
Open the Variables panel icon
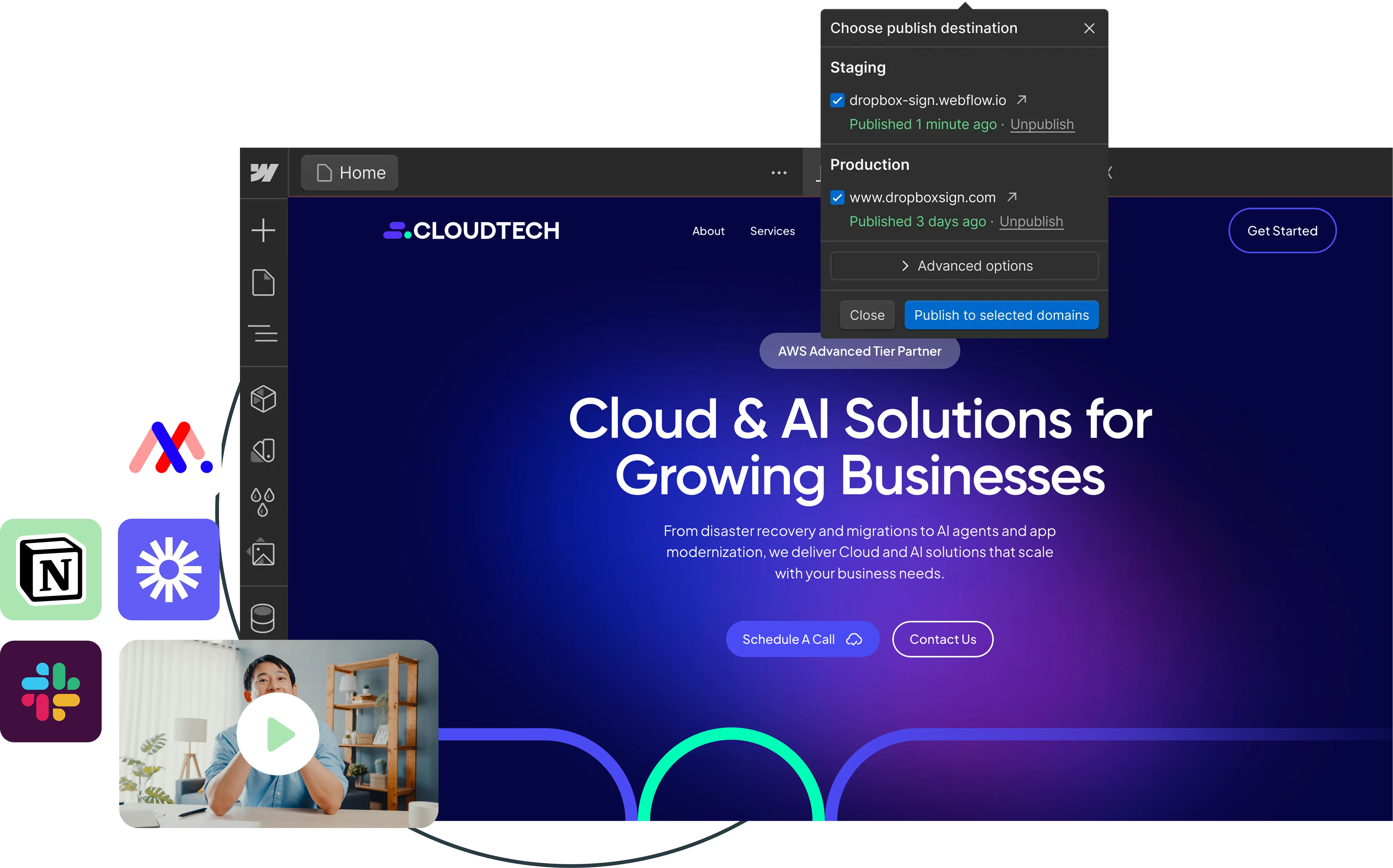[263, 451]
